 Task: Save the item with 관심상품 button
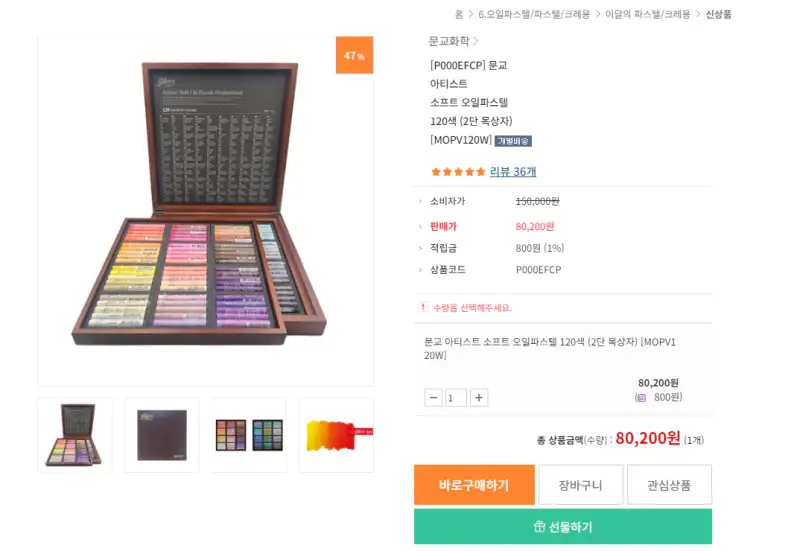pyautogui.click(x=669, y=485)
